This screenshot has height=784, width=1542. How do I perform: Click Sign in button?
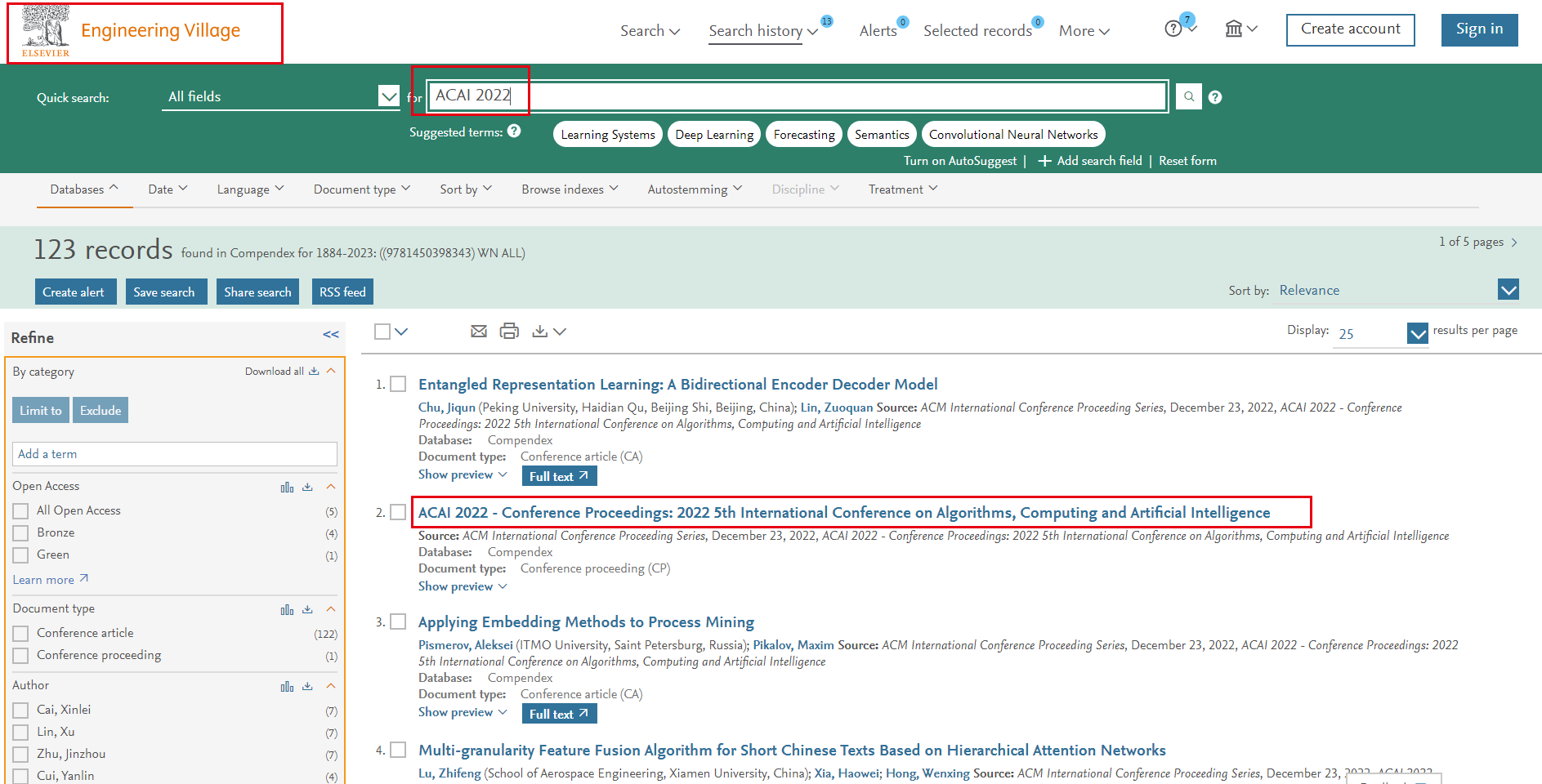pyautogui.click(x=1479, y=29)
